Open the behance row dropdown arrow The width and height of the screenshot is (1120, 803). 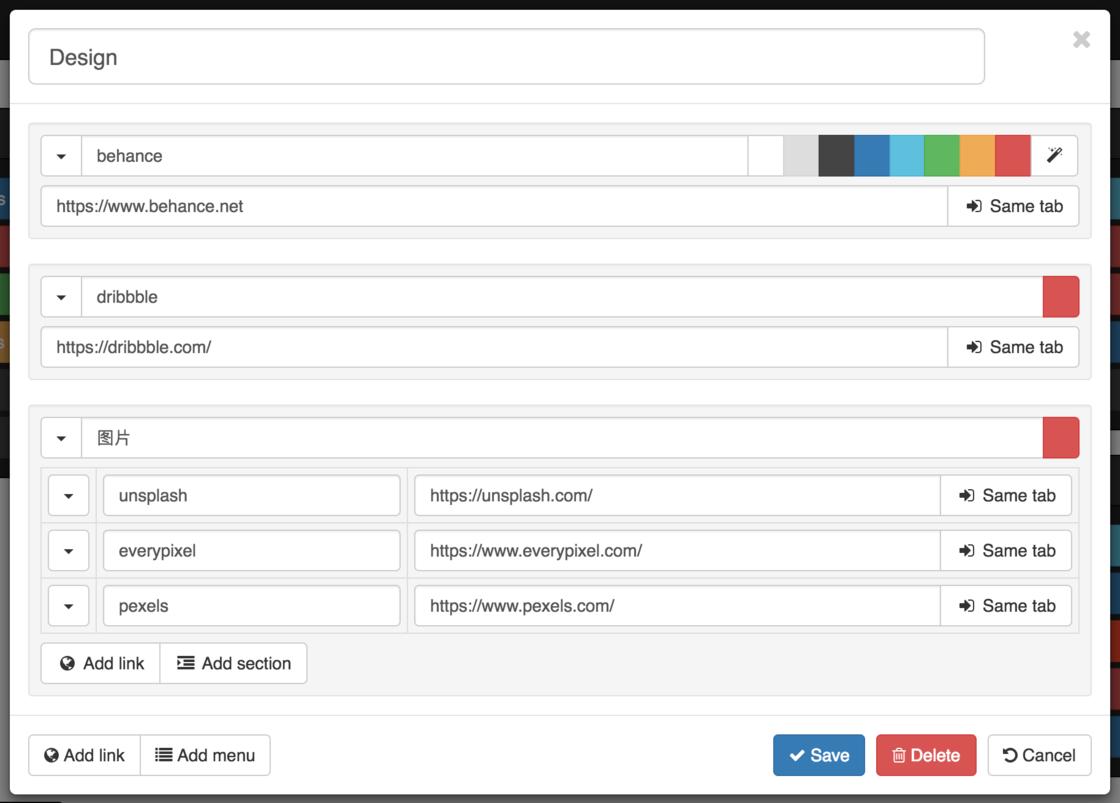pyautogui.click(x=61, y=156)
